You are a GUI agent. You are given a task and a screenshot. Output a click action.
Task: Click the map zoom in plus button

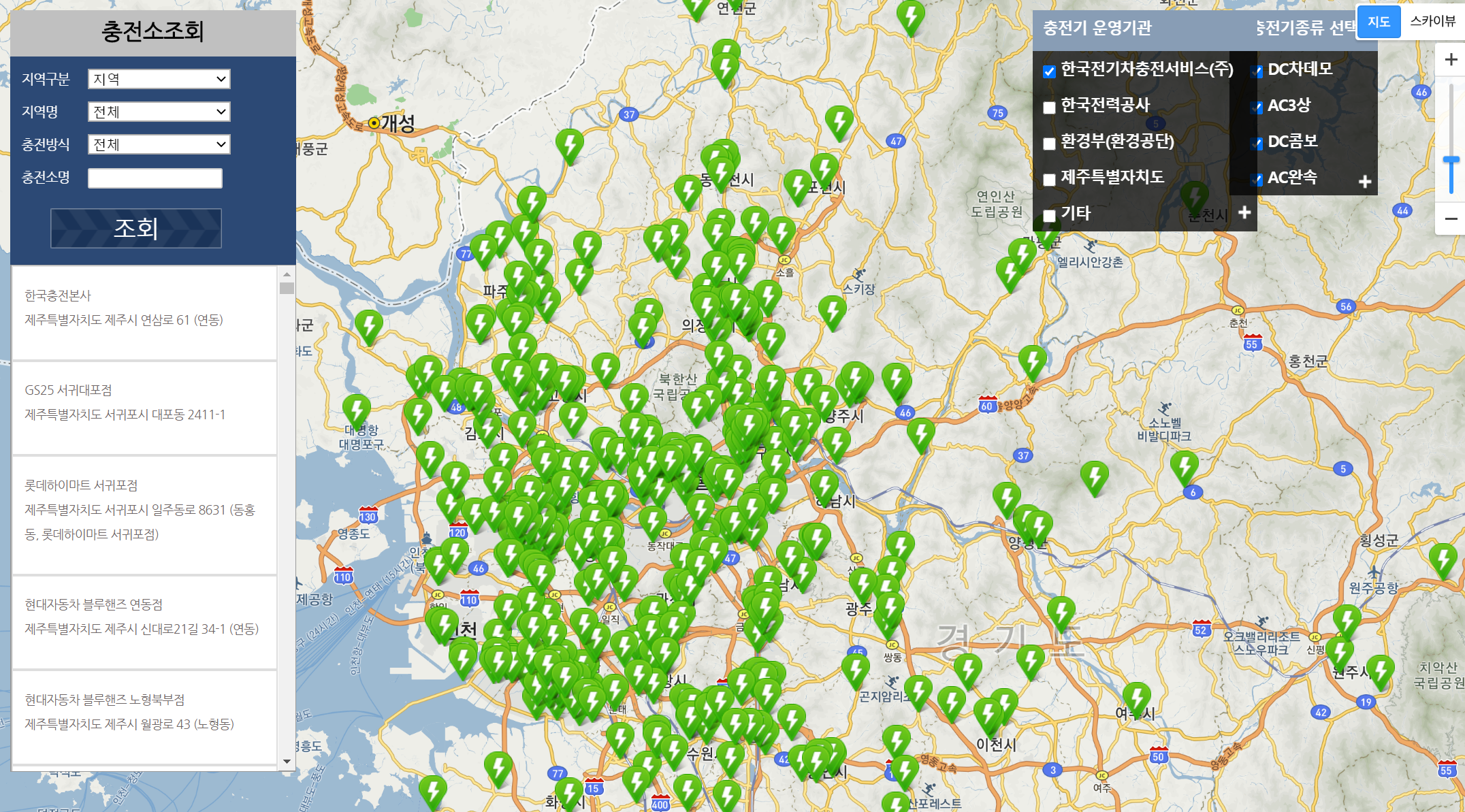[x=1451, y=60]
